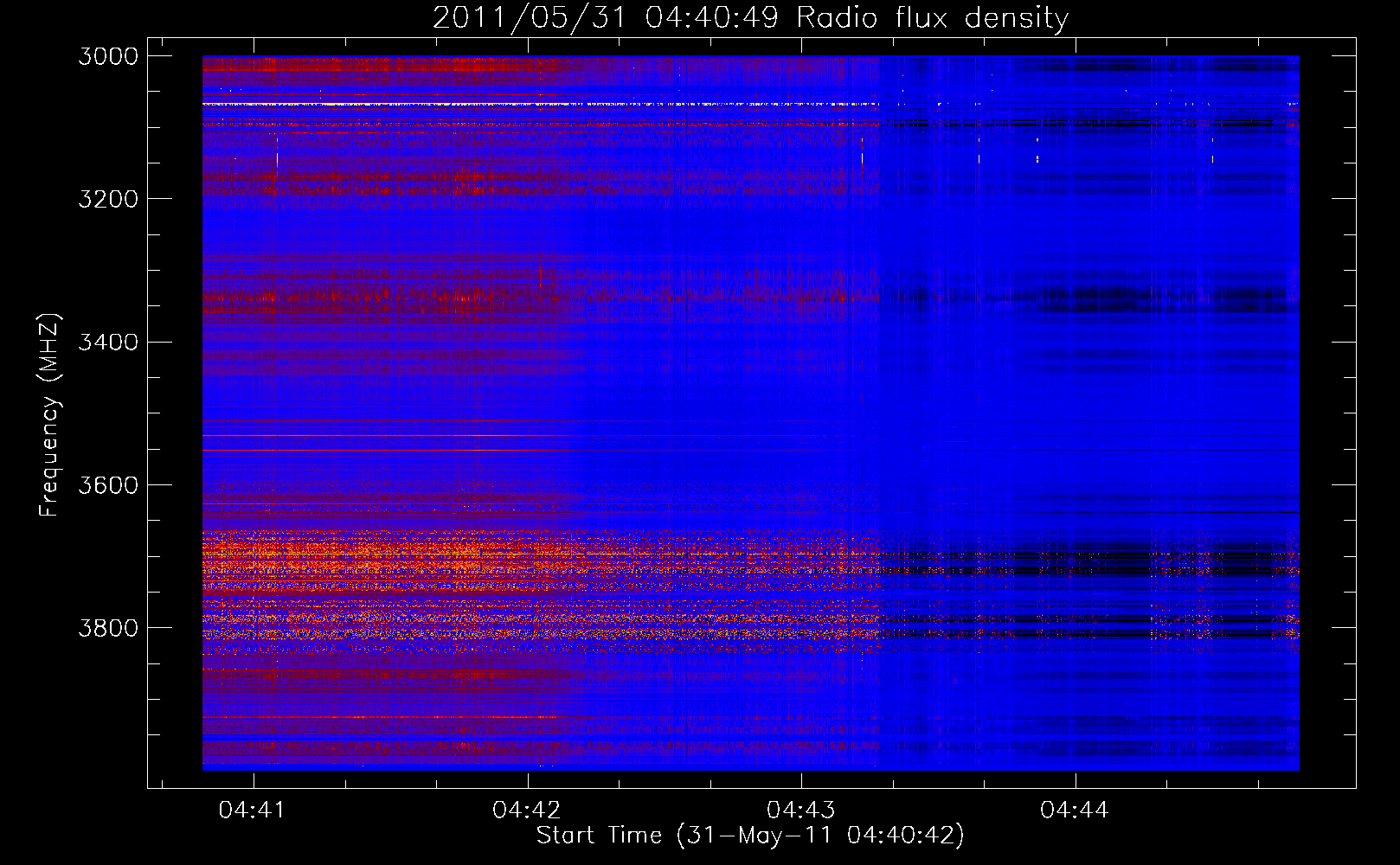Select the 3200 frequency axis label
The height and width of the screenshot is (865, 1400).
(108, 199)
